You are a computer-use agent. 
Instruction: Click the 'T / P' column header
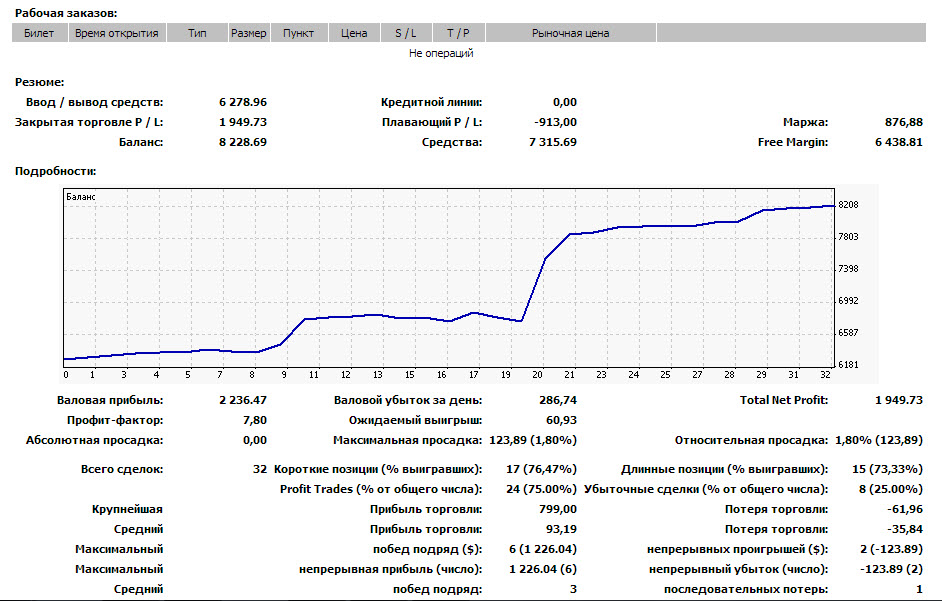coord(458,33)
